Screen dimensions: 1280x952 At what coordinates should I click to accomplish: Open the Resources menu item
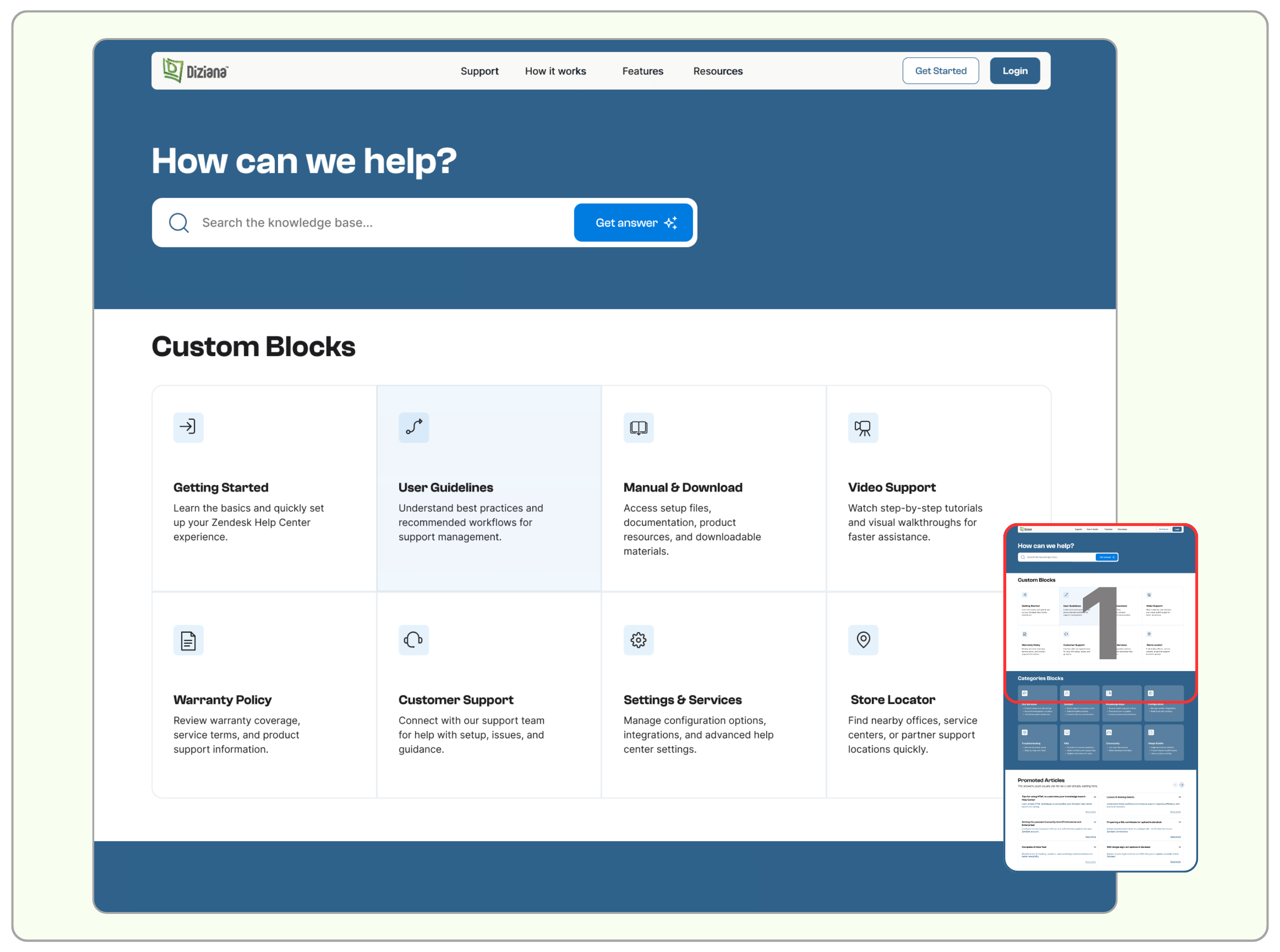click(x=718, y=71)
